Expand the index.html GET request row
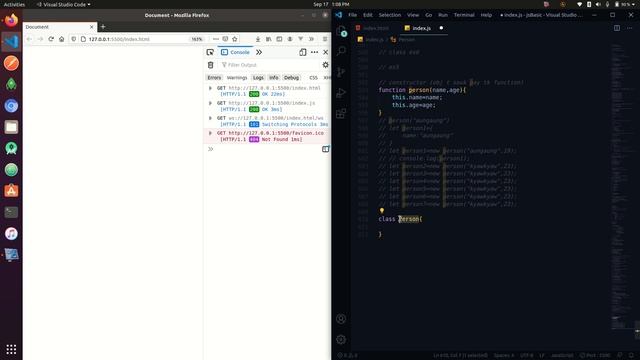The width and height of the screenshot is (640, 360). 211,88
